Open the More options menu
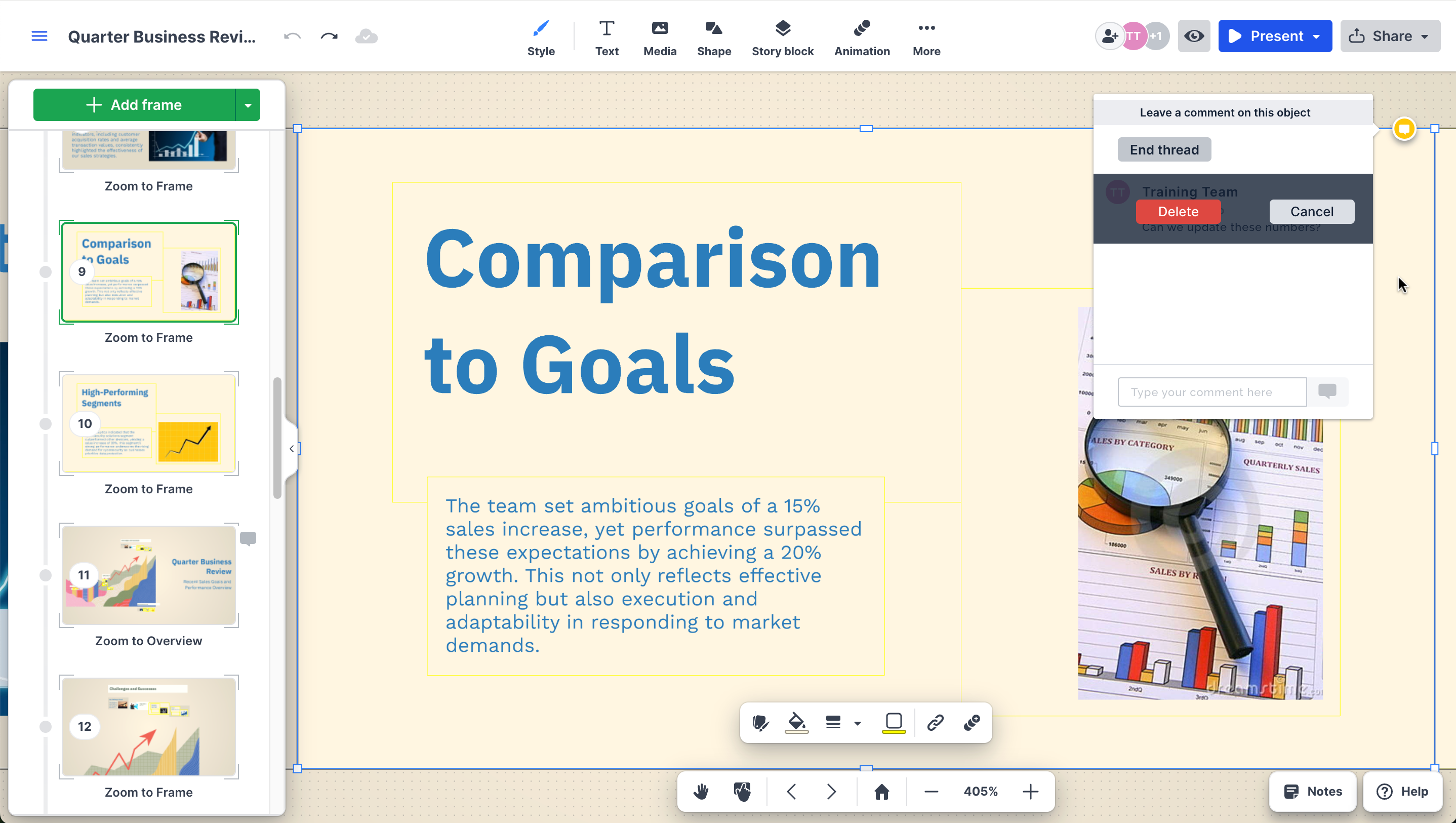 click(926, 38)
